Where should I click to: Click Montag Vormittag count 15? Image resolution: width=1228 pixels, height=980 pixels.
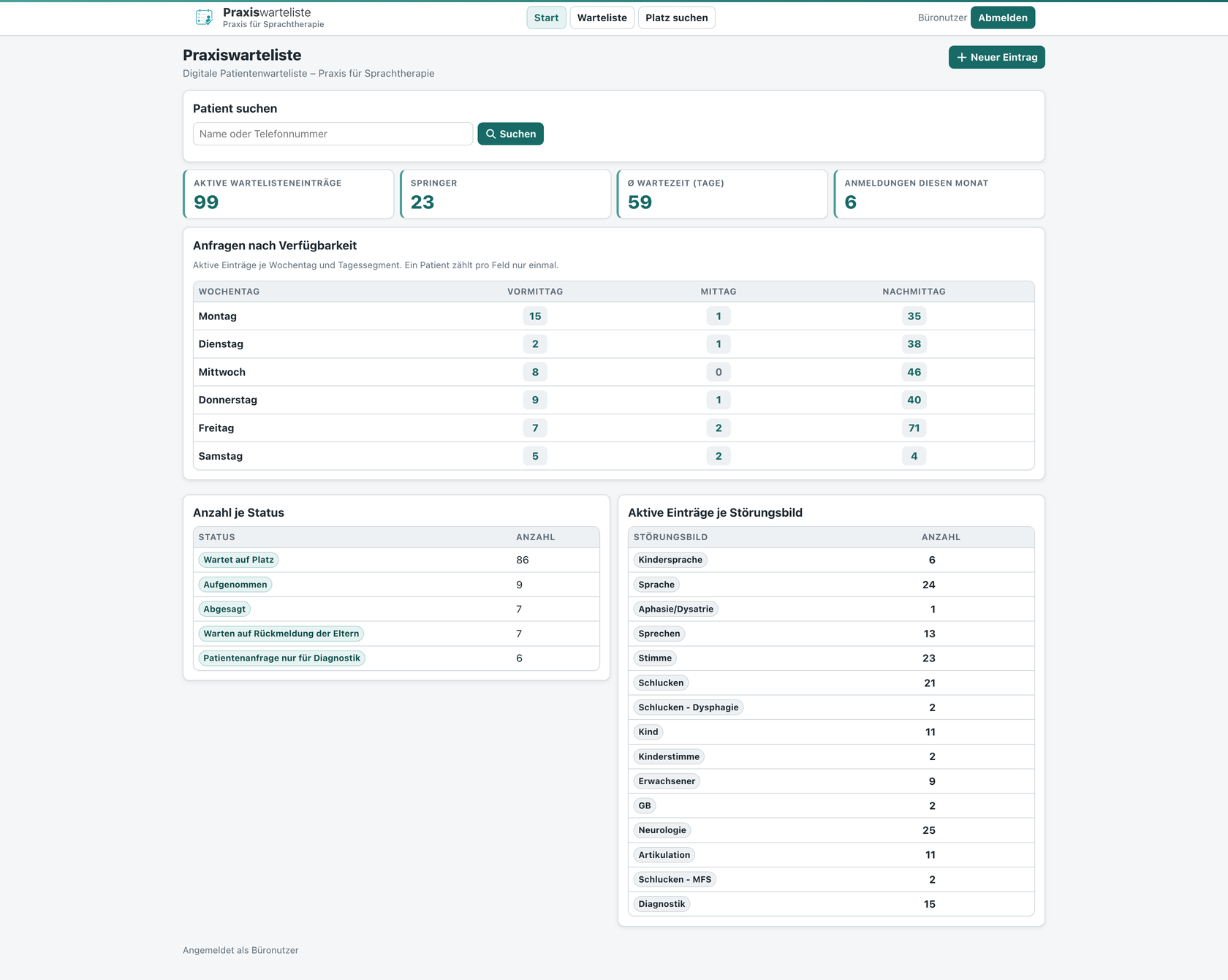[x=535, y=316]
